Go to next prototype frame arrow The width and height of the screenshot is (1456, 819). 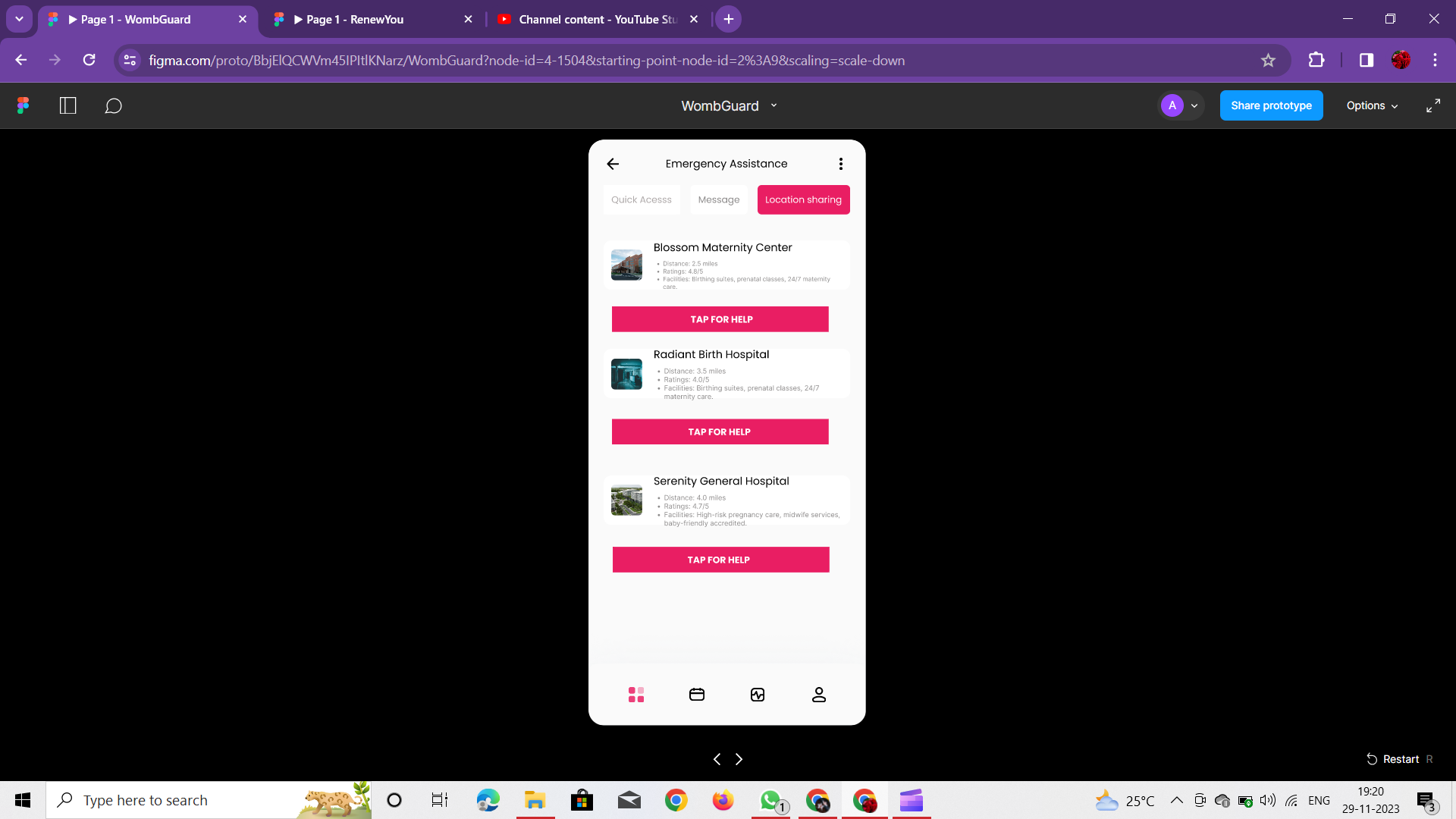point(739,759)
